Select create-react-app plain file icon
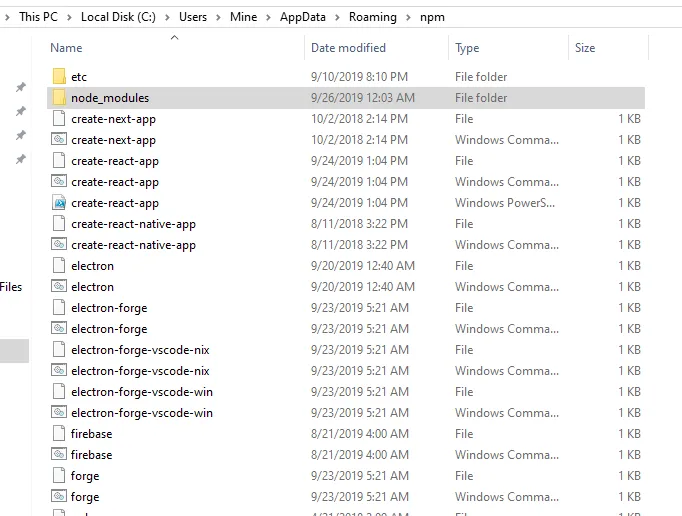Screen dimensions: 682x516 59,160
